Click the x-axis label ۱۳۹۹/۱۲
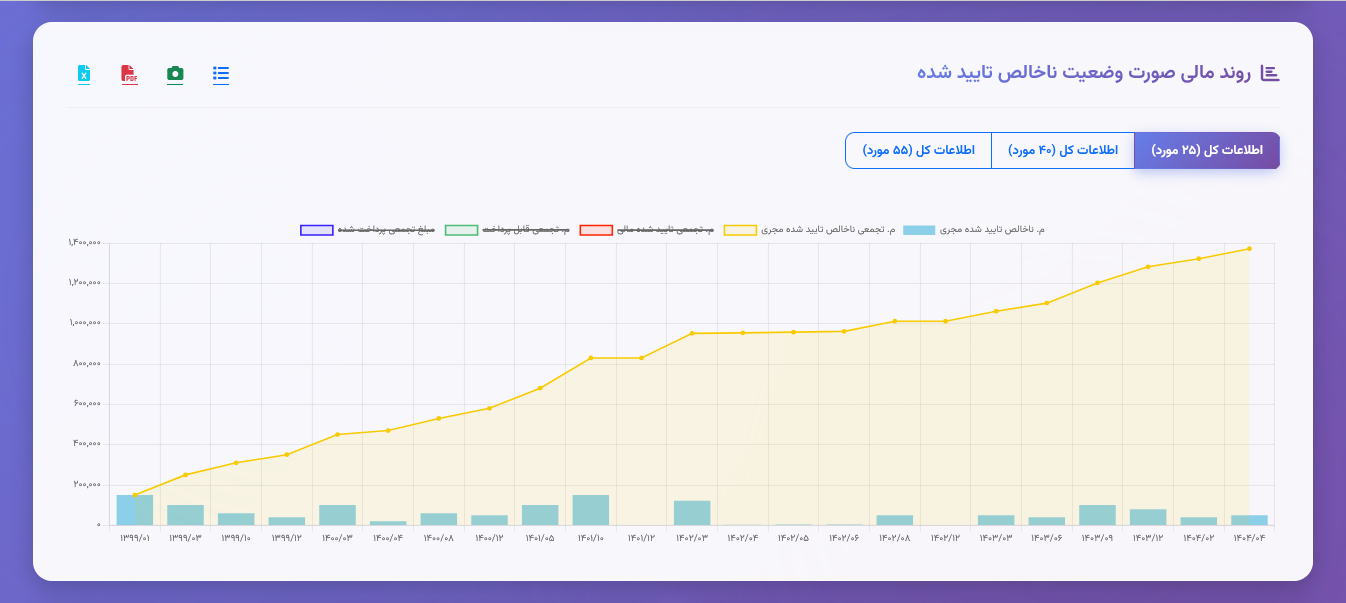Screen dimensions: 1346x603 [287, 538]
